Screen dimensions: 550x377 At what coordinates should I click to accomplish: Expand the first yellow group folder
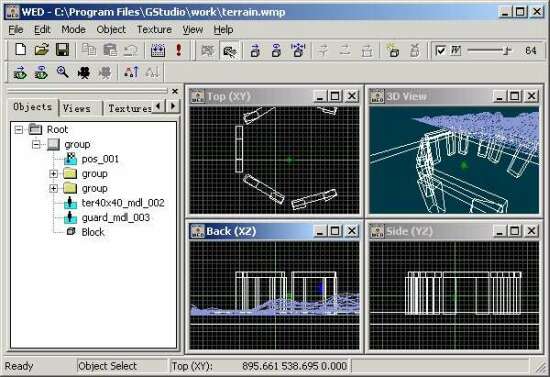tap(53, 174)
